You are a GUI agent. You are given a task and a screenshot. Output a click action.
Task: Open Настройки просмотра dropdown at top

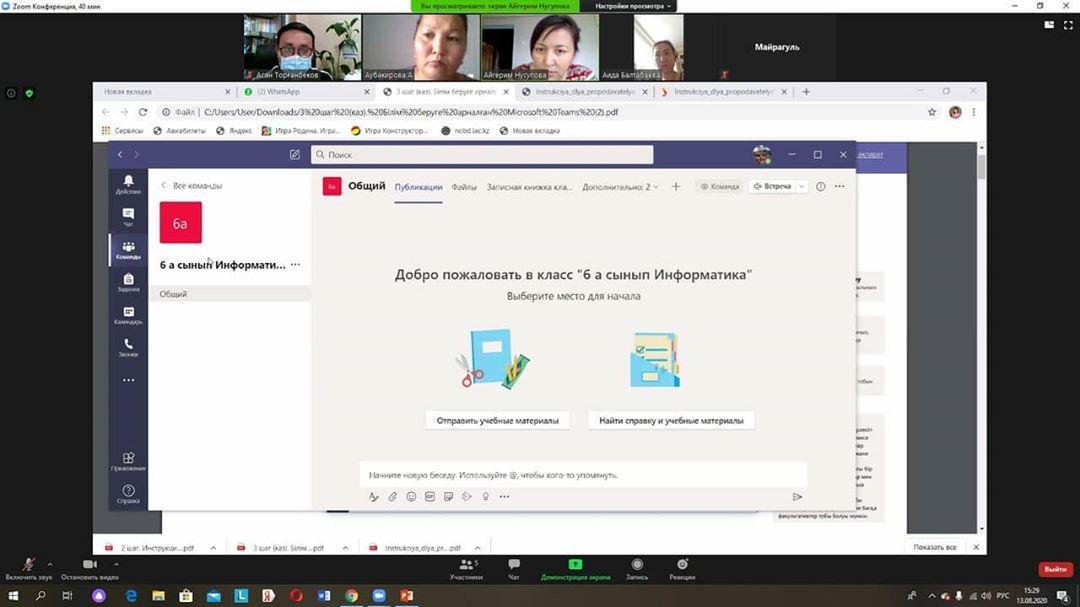(635, 6)
